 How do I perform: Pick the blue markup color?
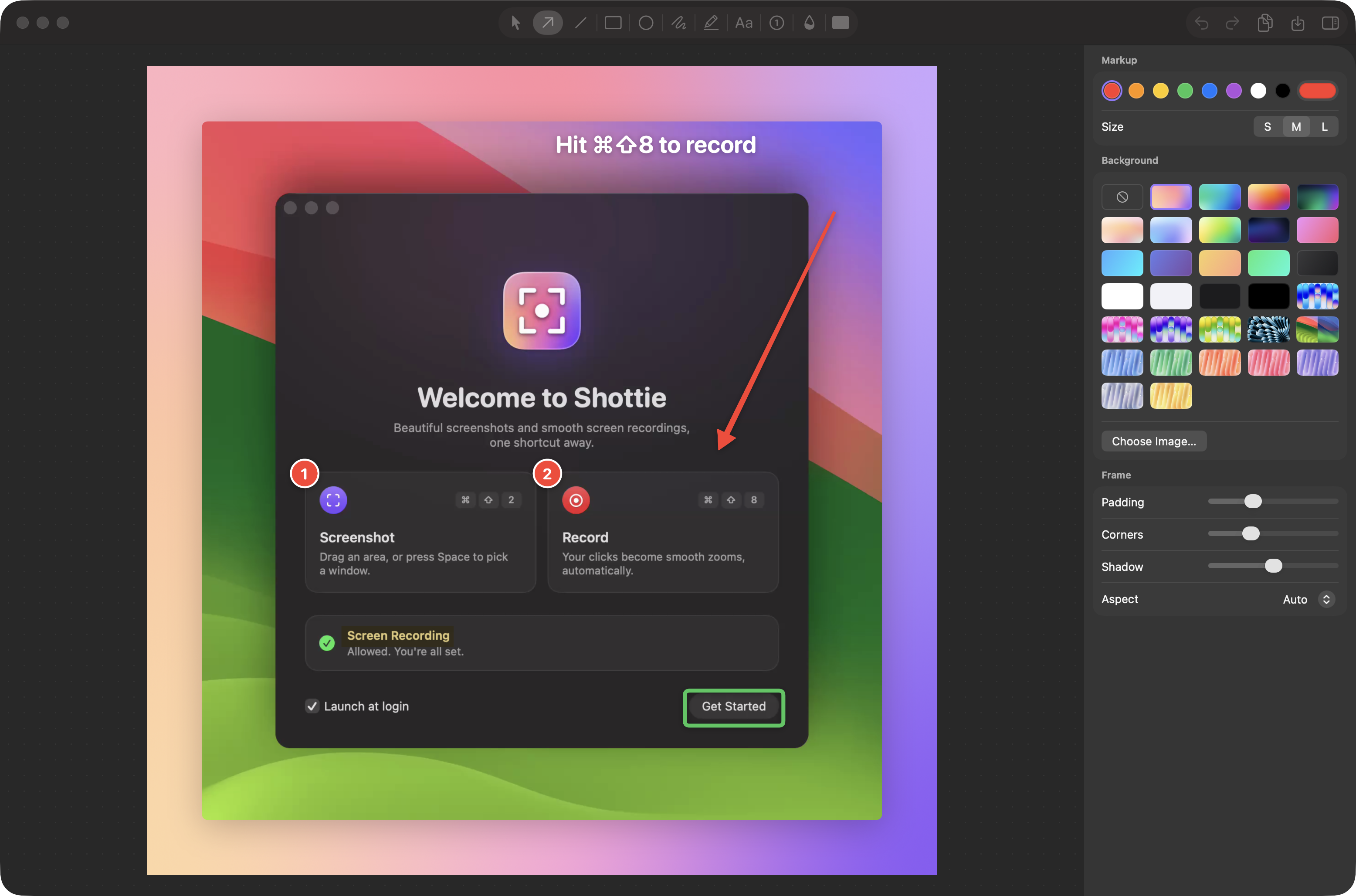[1209, 90]
